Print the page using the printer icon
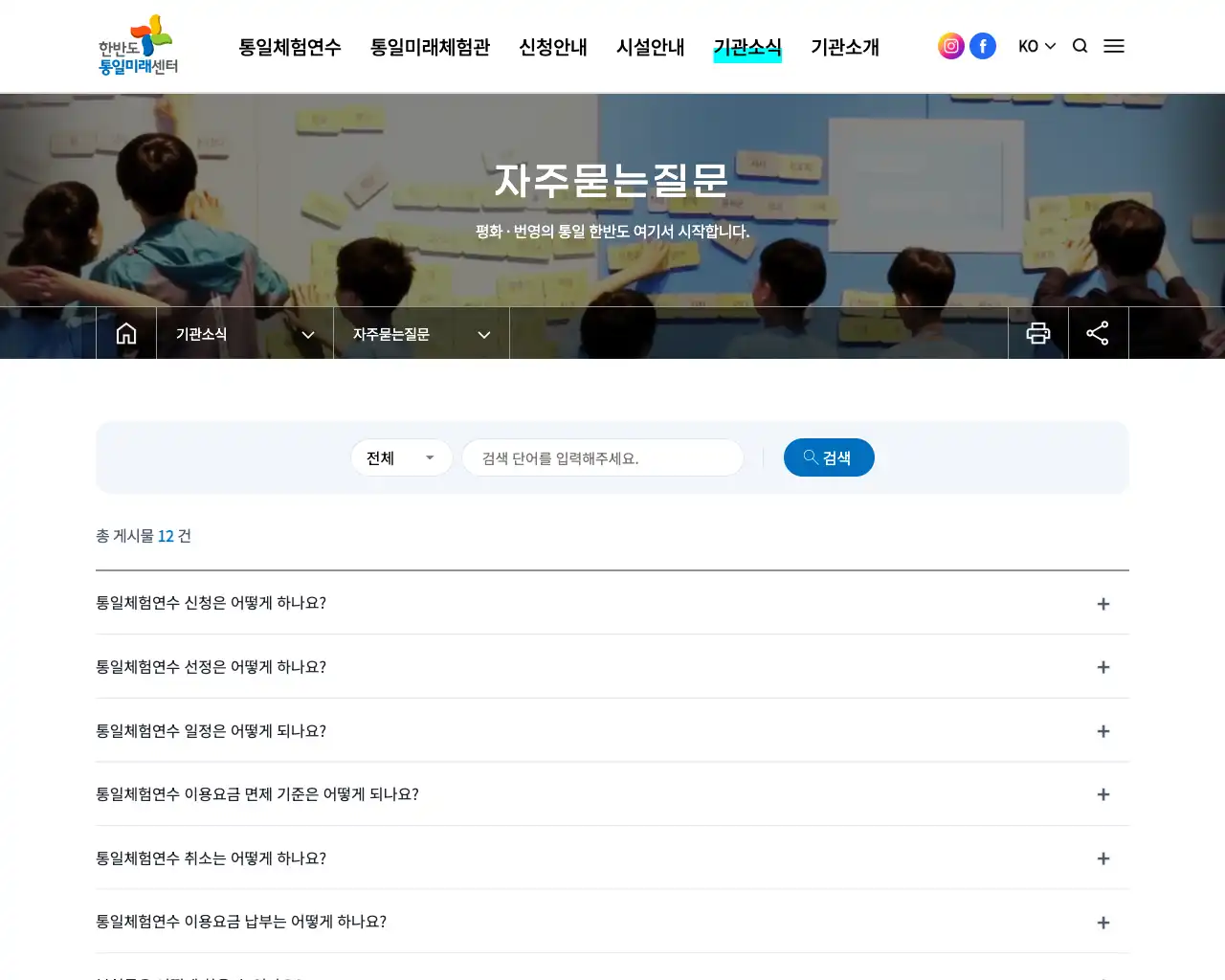Image resolution: width=1225 pixels, height=980 pixels. click(1038, 332)
